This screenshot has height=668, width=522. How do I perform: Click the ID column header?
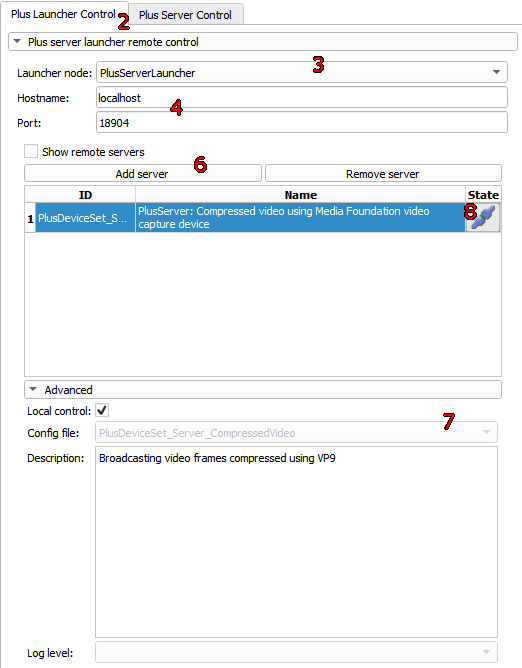85,195
